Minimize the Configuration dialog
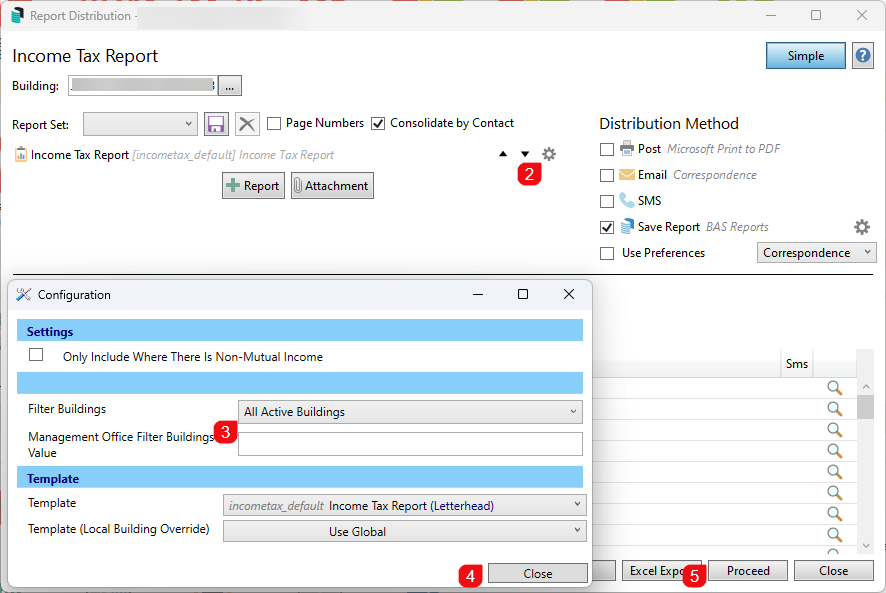Screen dimensions: 886x593 tap(478, 294)
